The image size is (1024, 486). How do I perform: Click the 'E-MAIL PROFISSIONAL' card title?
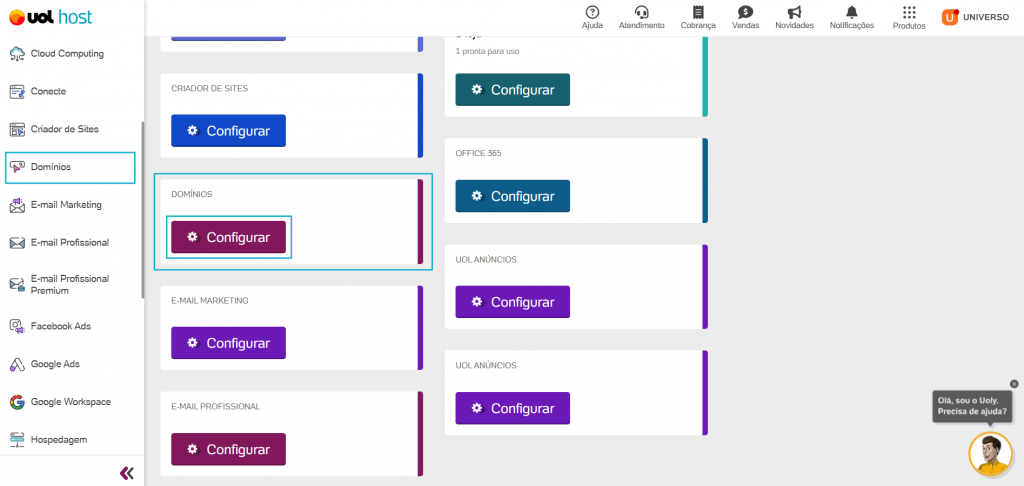tap(216, 406)
